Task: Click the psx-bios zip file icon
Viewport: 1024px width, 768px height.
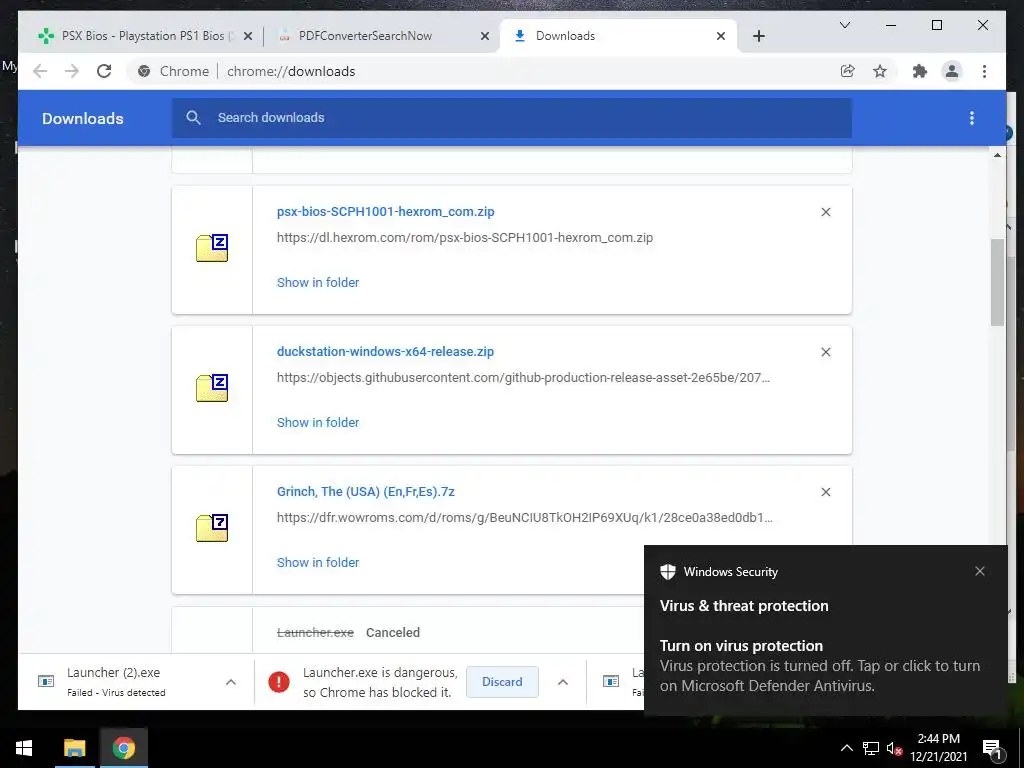Action: (x=212, y=248)
